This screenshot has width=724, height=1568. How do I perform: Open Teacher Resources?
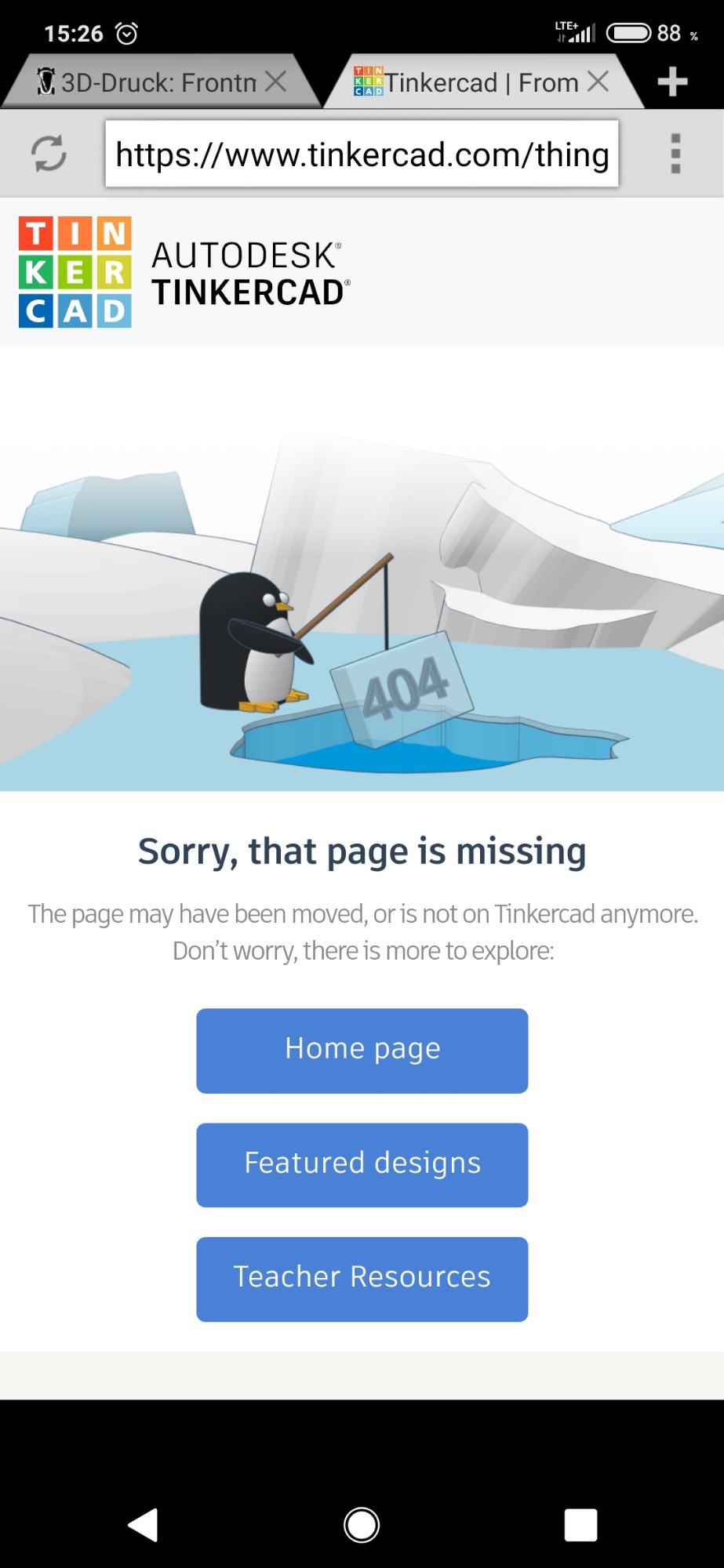tap(362, 1279)
